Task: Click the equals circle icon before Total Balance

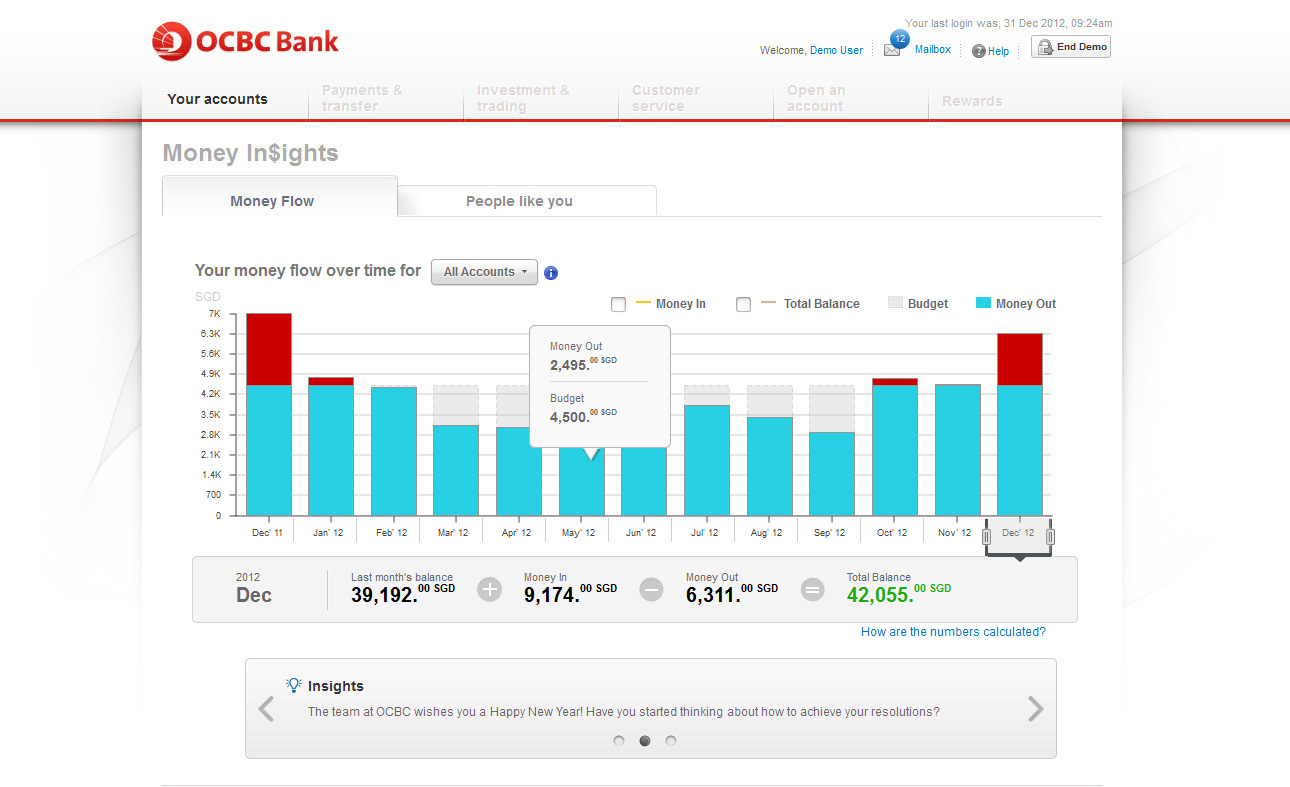Action: 813,590
